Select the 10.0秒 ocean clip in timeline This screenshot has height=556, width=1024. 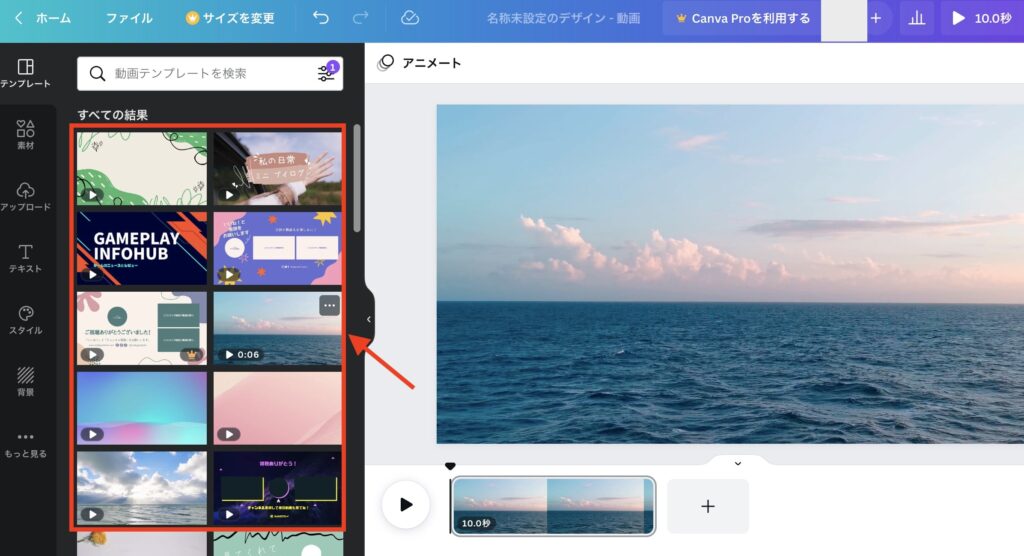(x=553, y=506)
